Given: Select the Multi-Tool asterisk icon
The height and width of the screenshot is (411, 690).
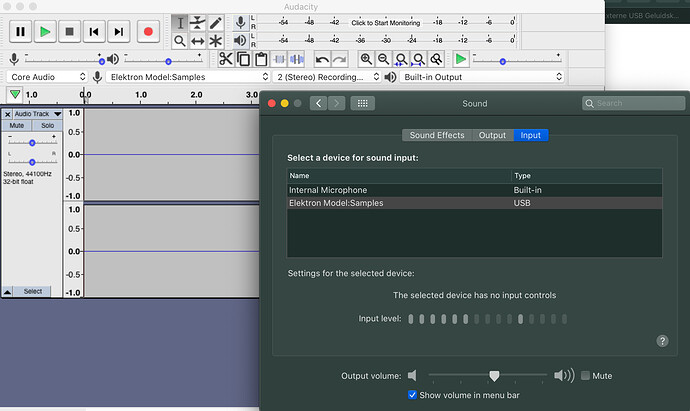Looking at the screenshot, I should (215, 41).
